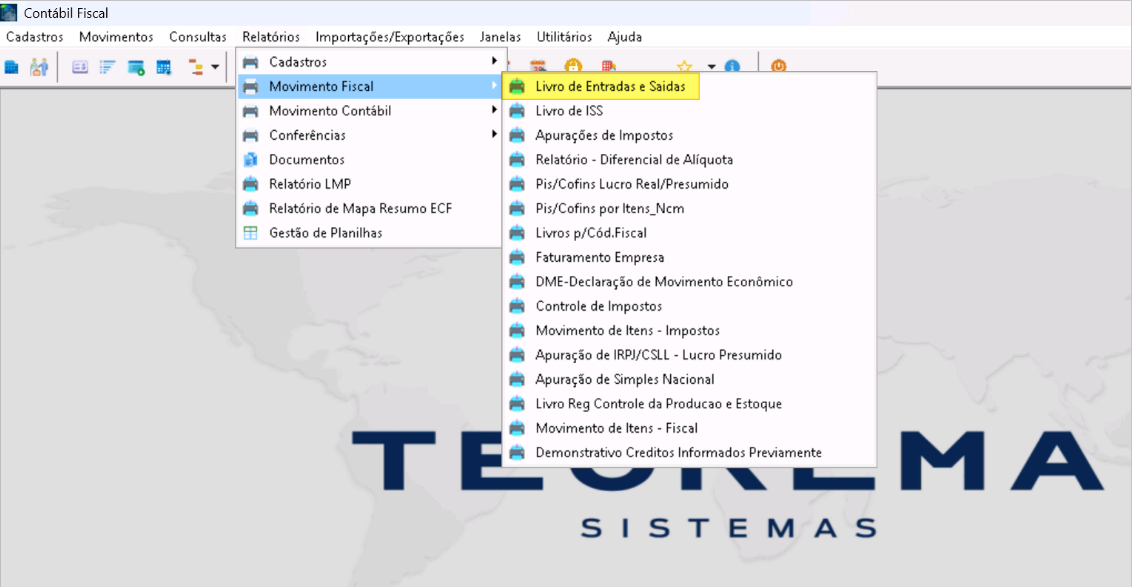Open the Cadastros menu in the menu bar
This screenshot has height=587, width=1133.
point(35,37)
